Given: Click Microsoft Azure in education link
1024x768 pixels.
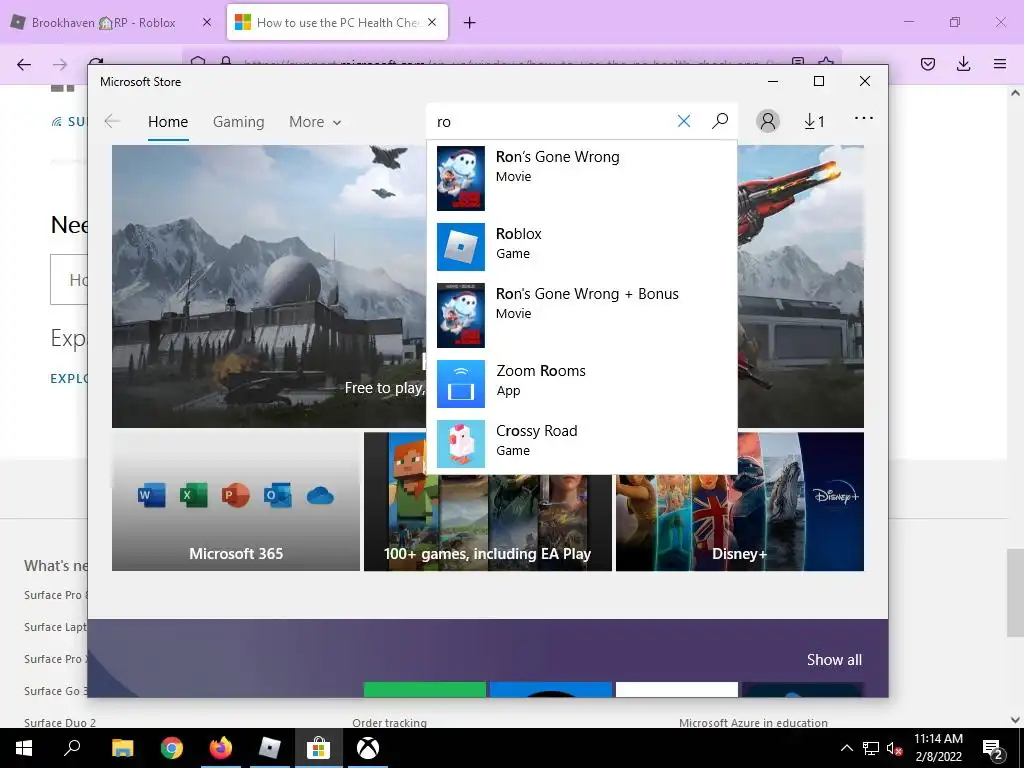Looking at the screenshot, I should click(753, 723).
